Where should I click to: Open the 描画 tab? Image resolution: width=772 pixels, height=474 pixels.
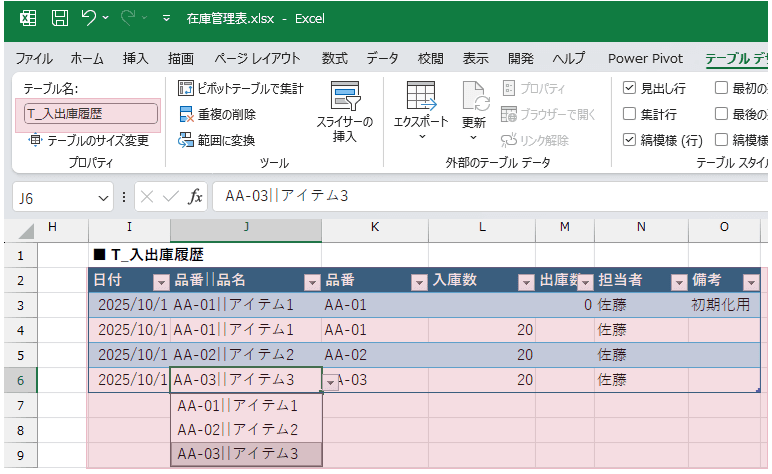tap(181, 59)
